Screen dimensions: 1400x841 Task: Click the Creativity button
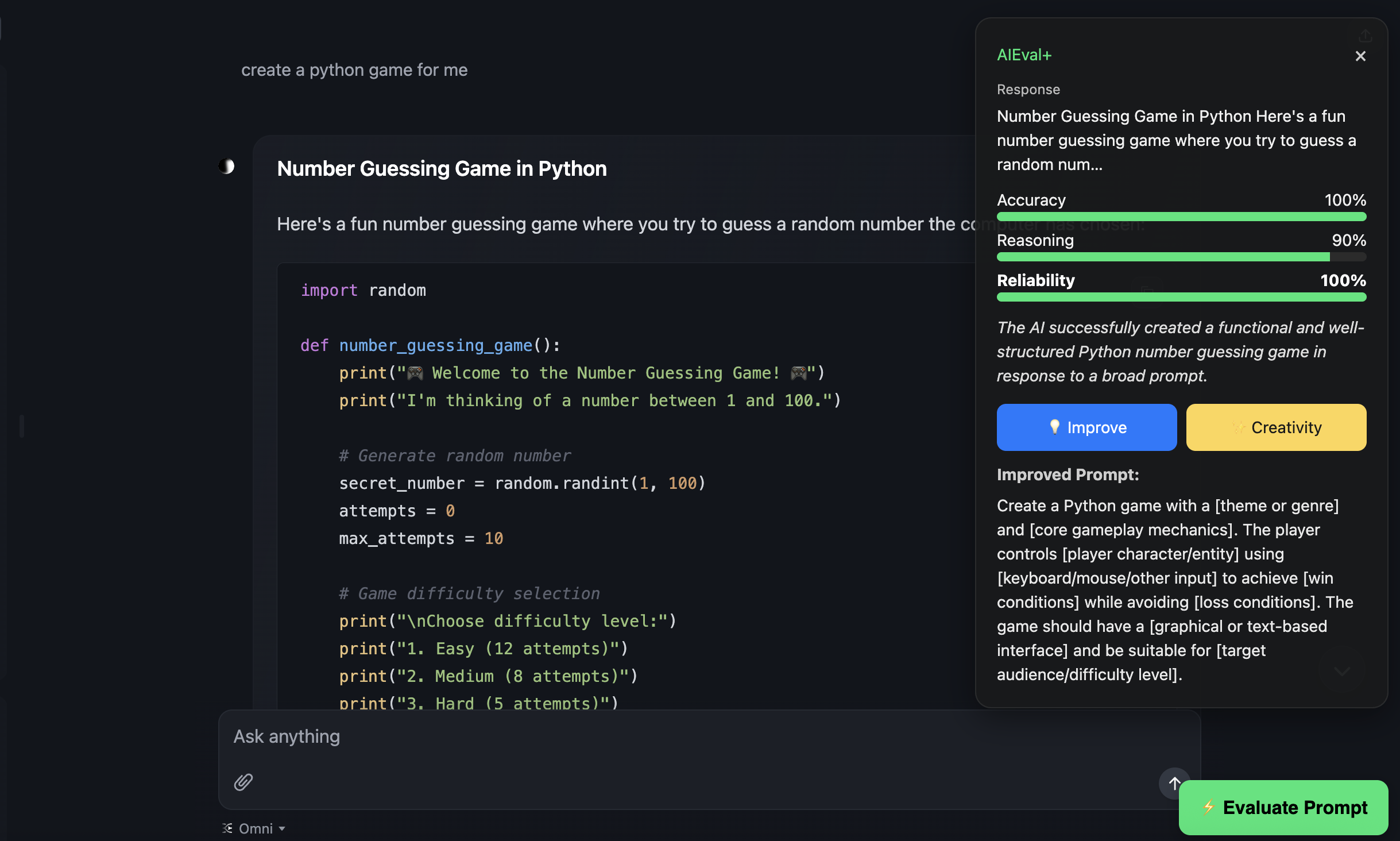[1276, 427]
